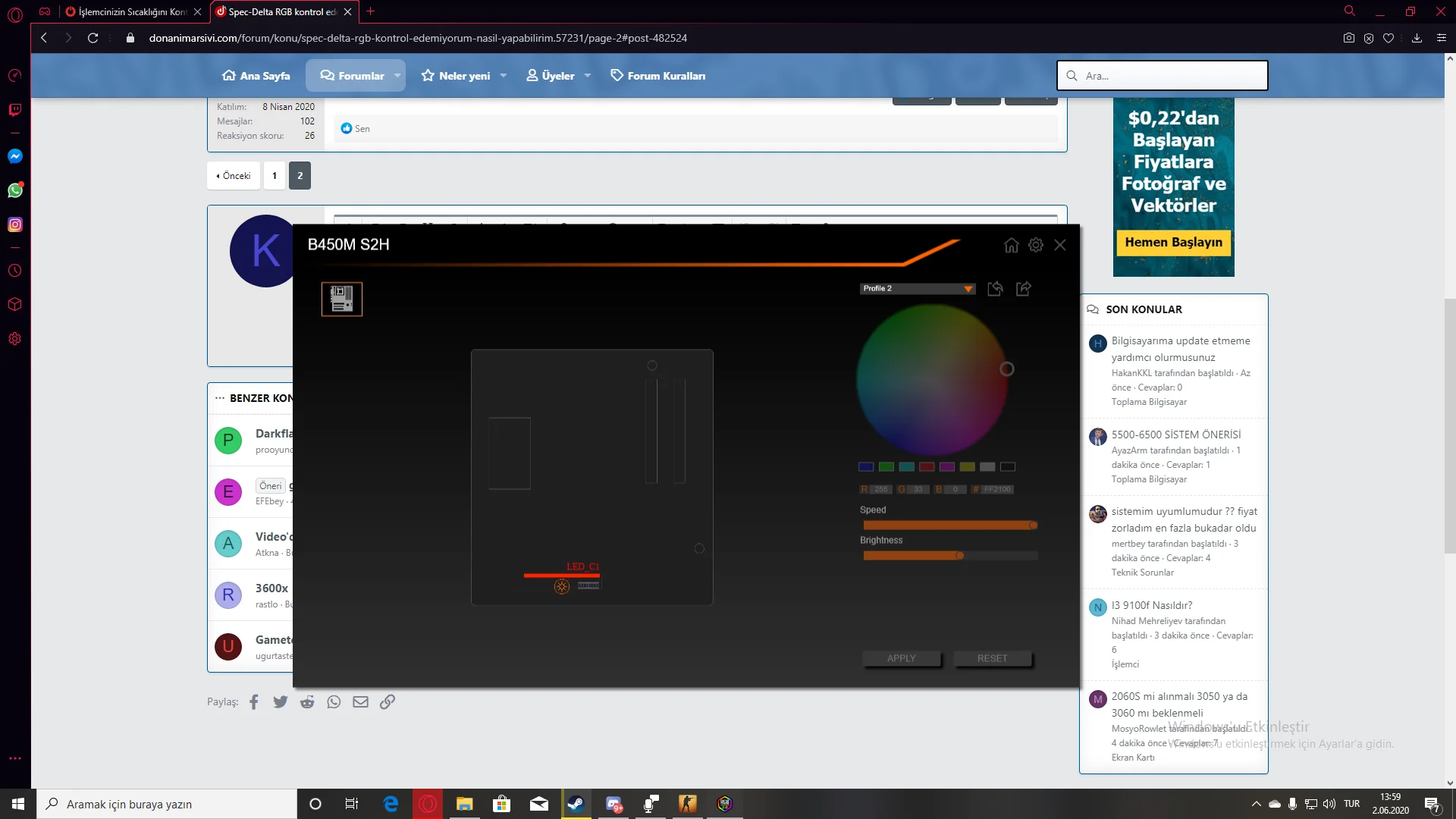Pick the blue color swatch
The height and width of the screenshot is (819, 1456).
pos(866,467)
